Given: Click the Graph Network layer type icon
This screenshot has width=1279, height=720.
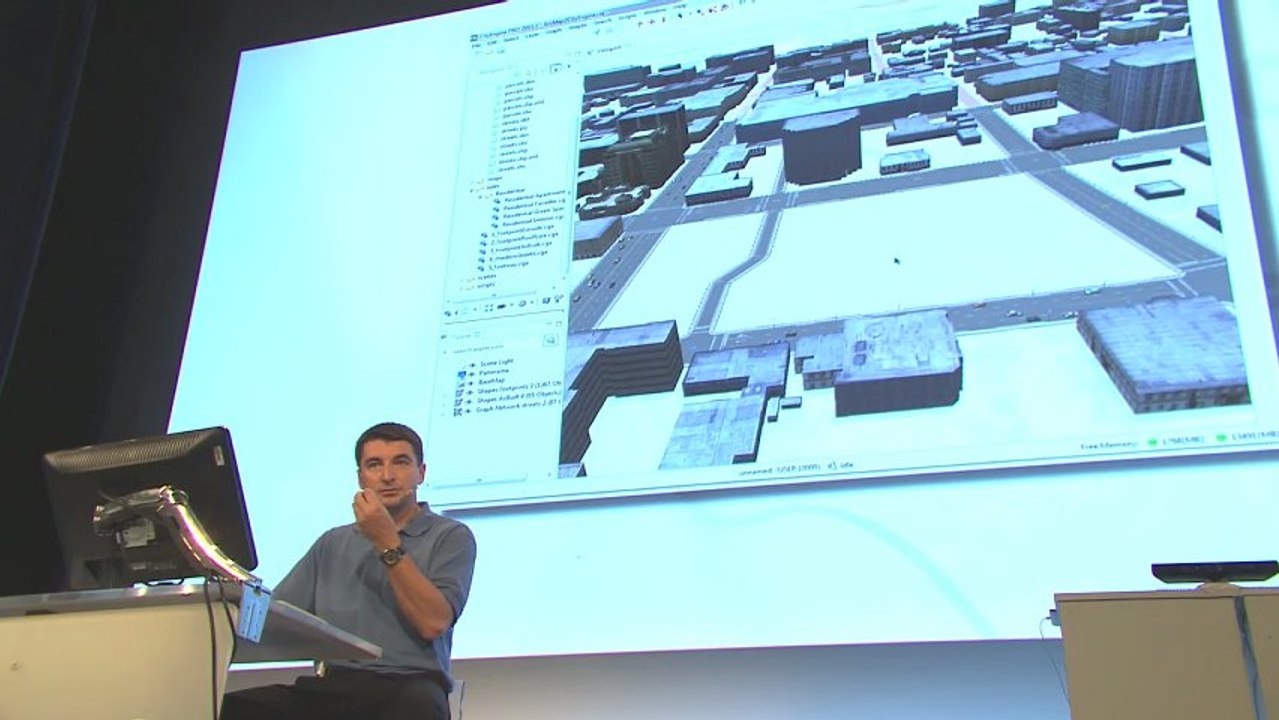Looking at the screenshot, I should click(458, 412).
